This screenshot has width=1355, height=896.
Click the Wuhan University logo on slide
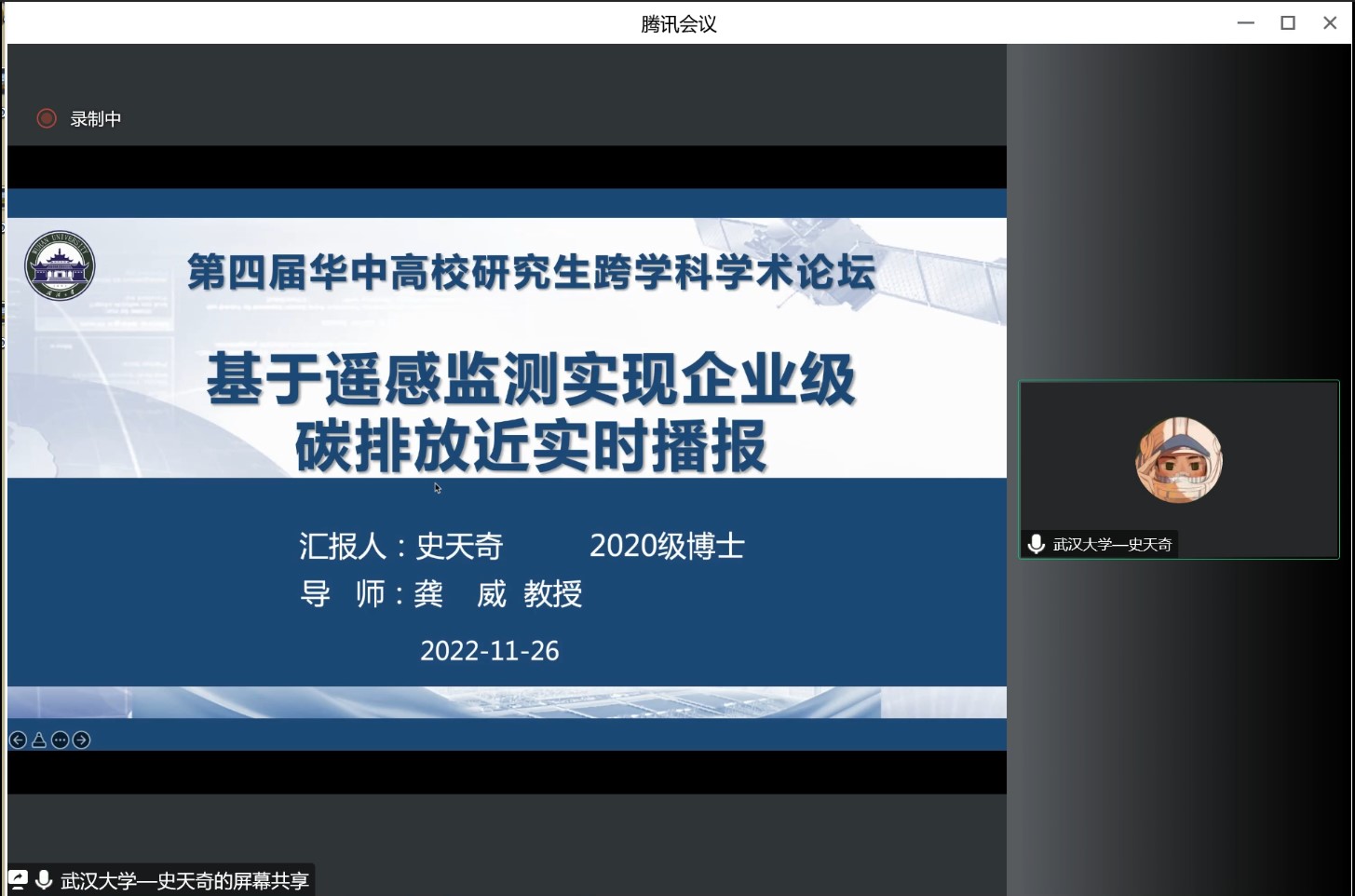[60, 265]
